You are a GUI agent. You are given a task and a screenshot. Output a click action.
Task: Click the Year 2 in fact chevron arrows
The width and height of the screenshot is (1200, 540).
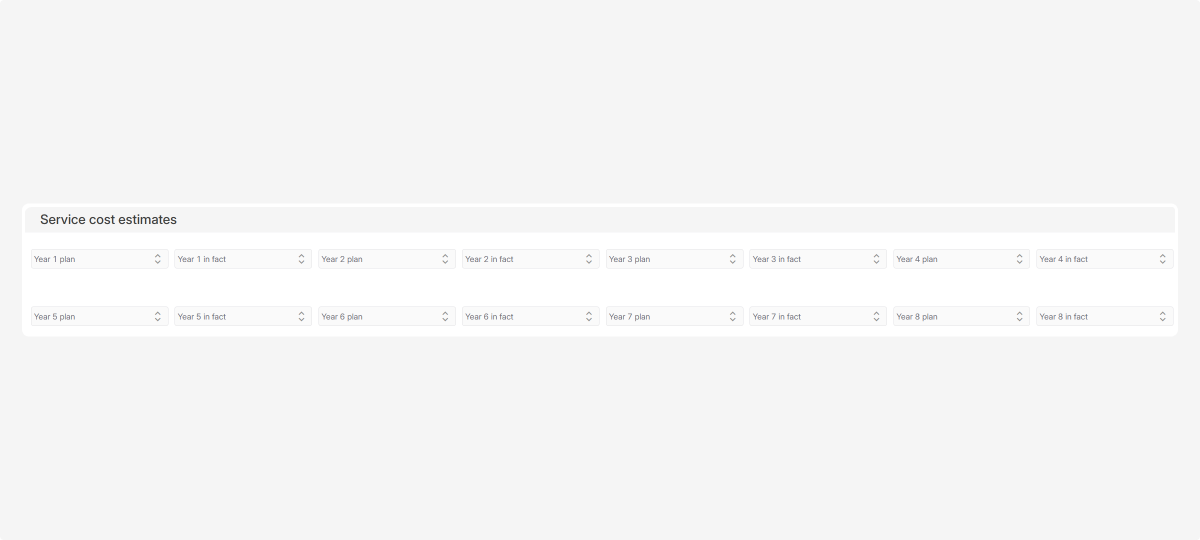(x=589, y=259)
